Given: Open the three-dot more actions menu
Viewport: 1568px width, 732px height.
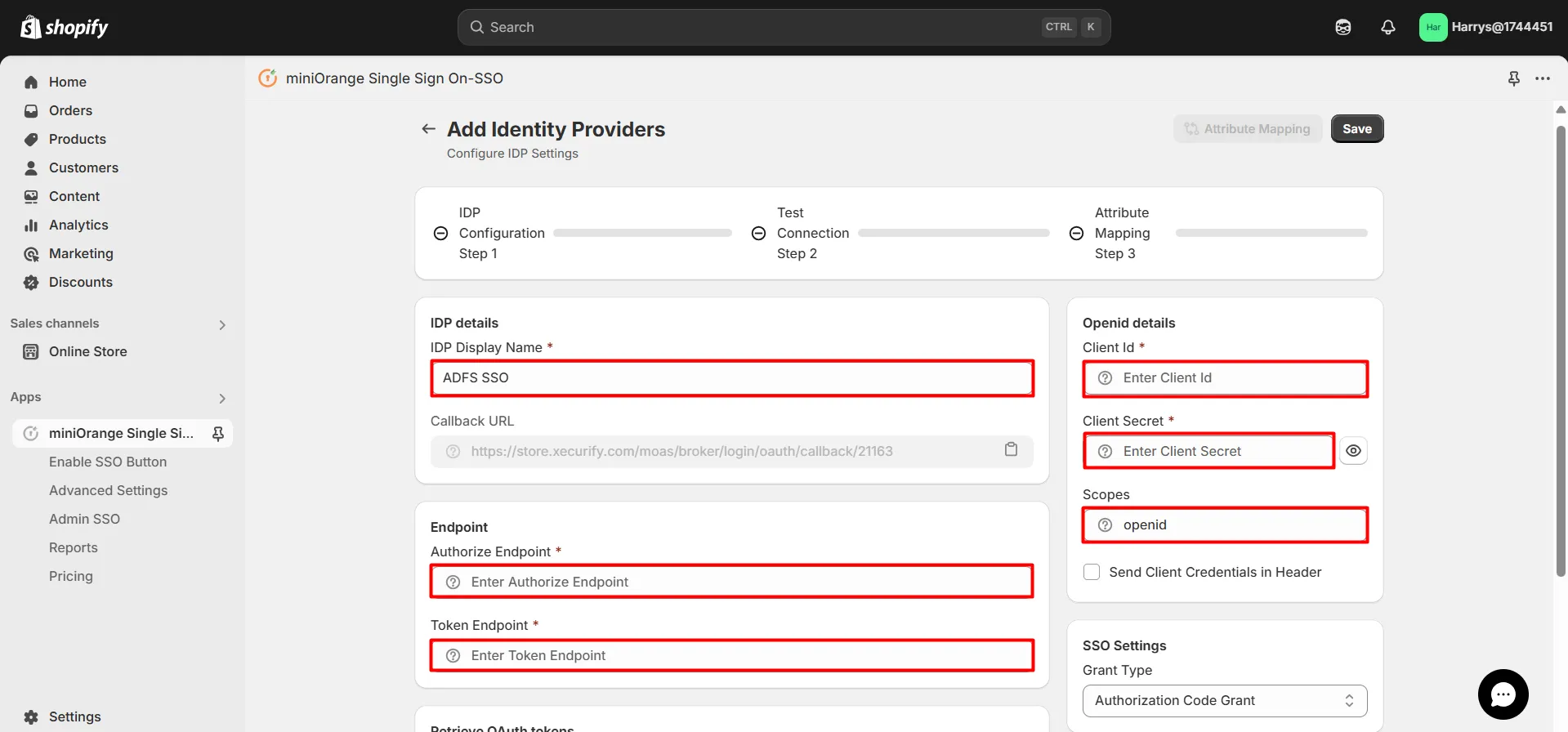Looking at the screenshot, I should click(1543, 78).
